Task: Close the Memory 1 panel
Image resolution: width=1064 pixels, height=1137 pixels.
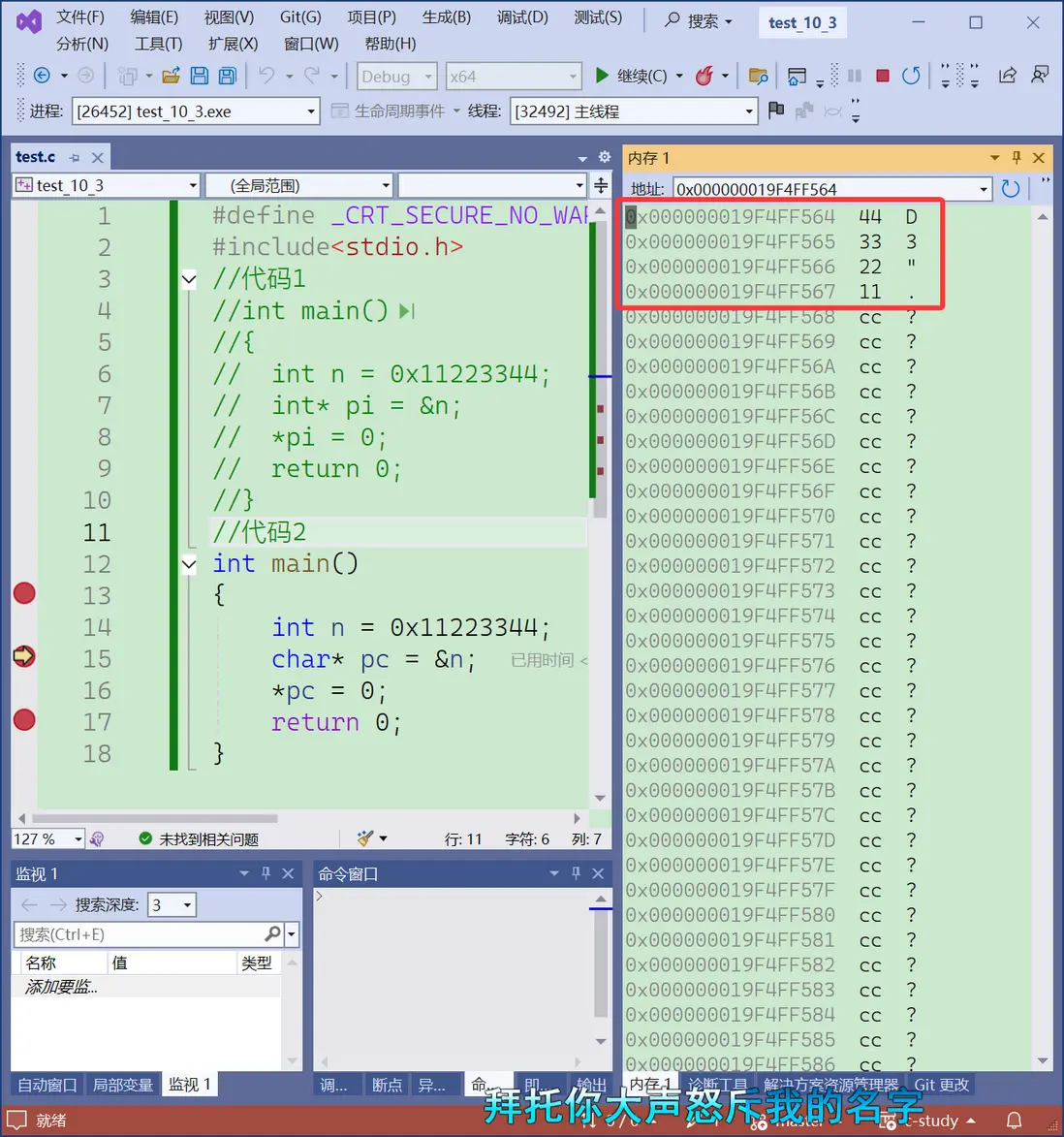Action: tap(1039, 157)
